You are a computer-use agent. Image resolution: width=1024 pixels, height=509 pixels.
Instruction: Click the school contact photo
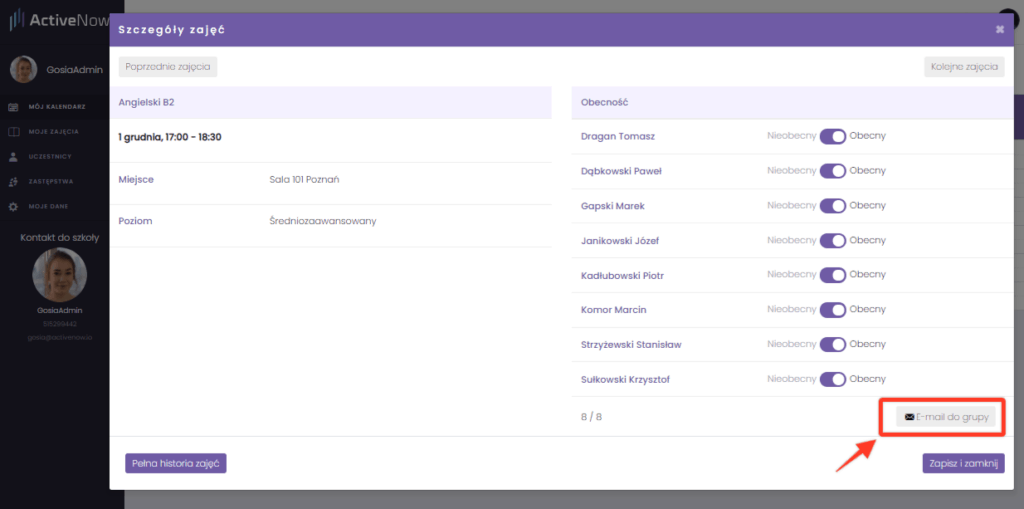pos(60,274)
